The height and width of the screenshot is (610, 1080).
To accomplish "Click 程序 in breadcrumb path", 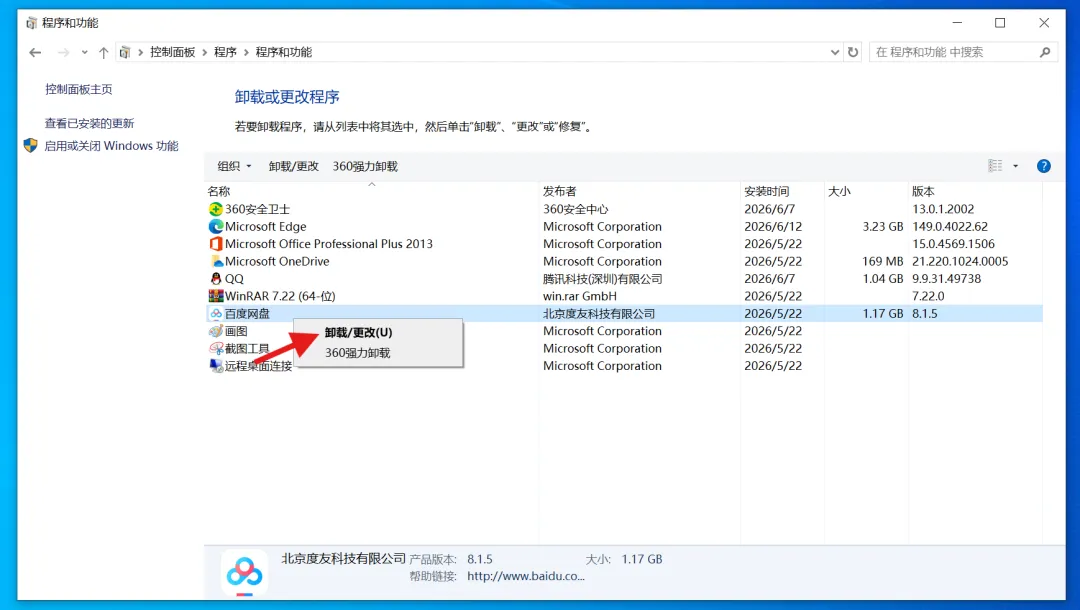I will click(225, 52).
